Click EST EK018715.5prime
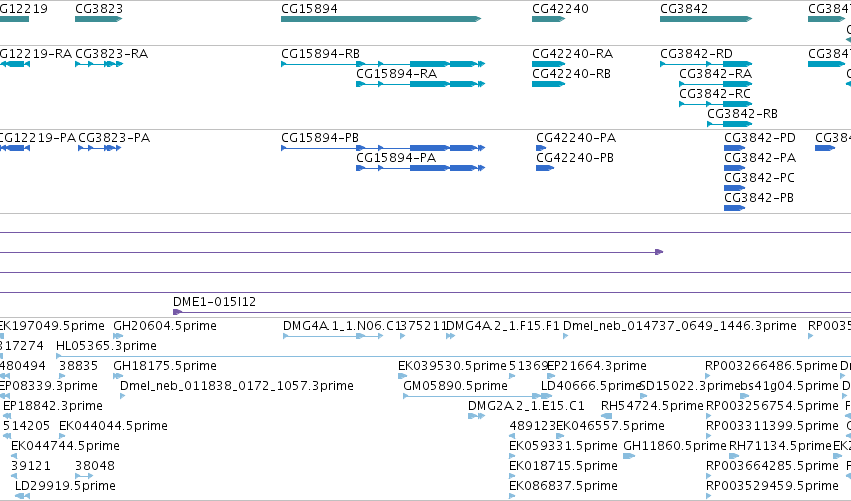Viewport: 851px width, 501px height. (x=563, y=466)
